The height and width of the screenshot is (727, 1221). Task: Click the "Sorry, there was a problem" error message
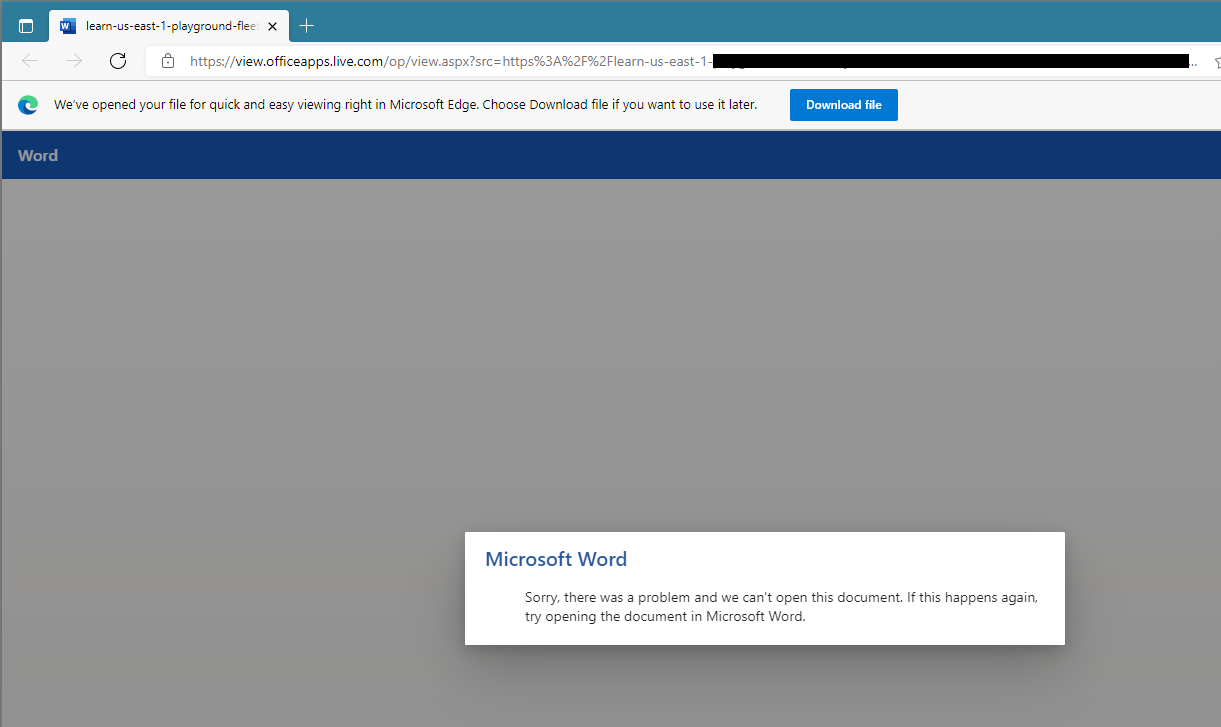pyautogui.click(x=780, y=607)
